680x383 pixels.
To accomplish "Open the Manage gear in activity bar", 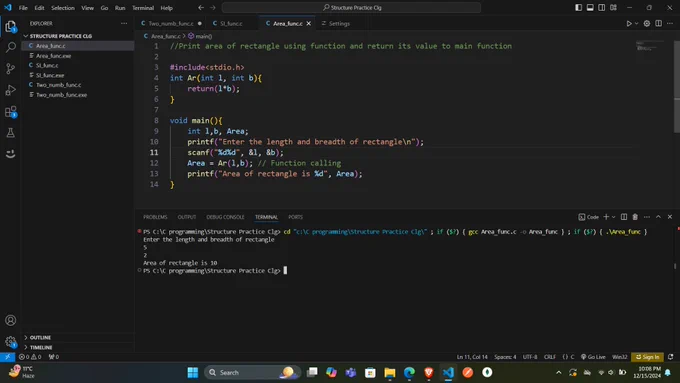I will click(10, 342).
